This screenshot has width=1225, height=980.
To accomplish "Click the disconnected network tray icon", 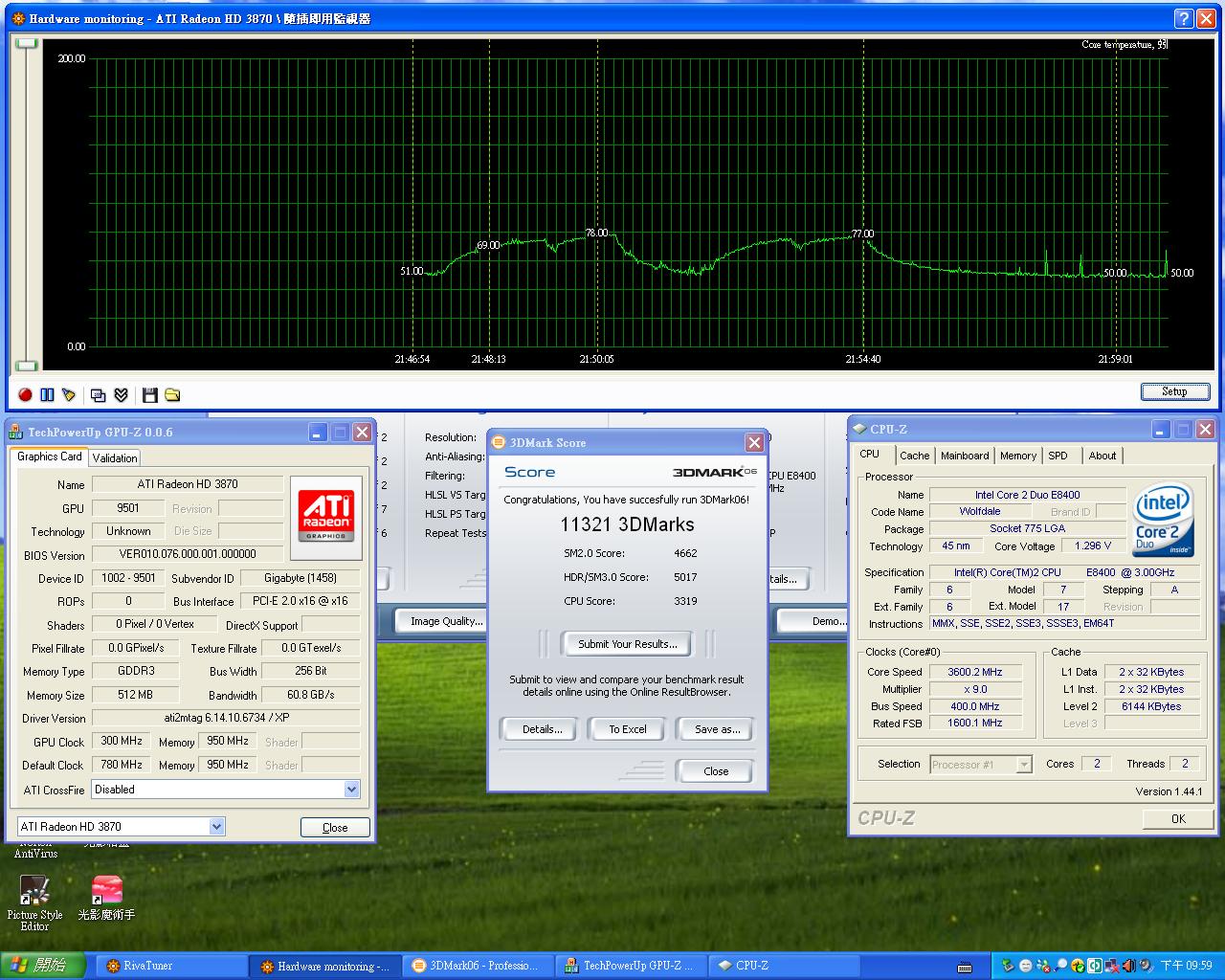I will click(1111, 966).
